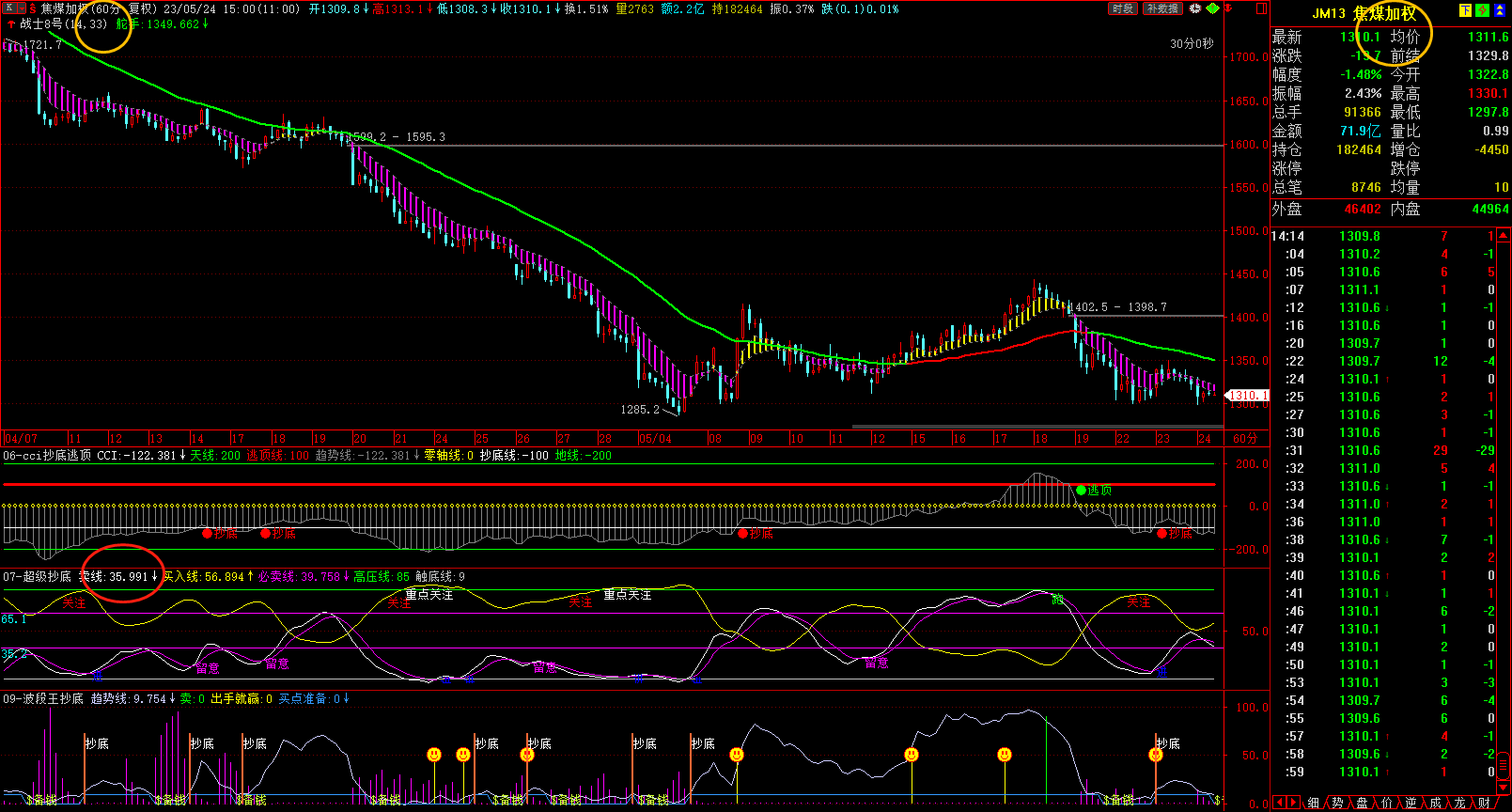Switch to the 财 tab
Screen dimensions: 1512x812
(x=1484, y=803)
